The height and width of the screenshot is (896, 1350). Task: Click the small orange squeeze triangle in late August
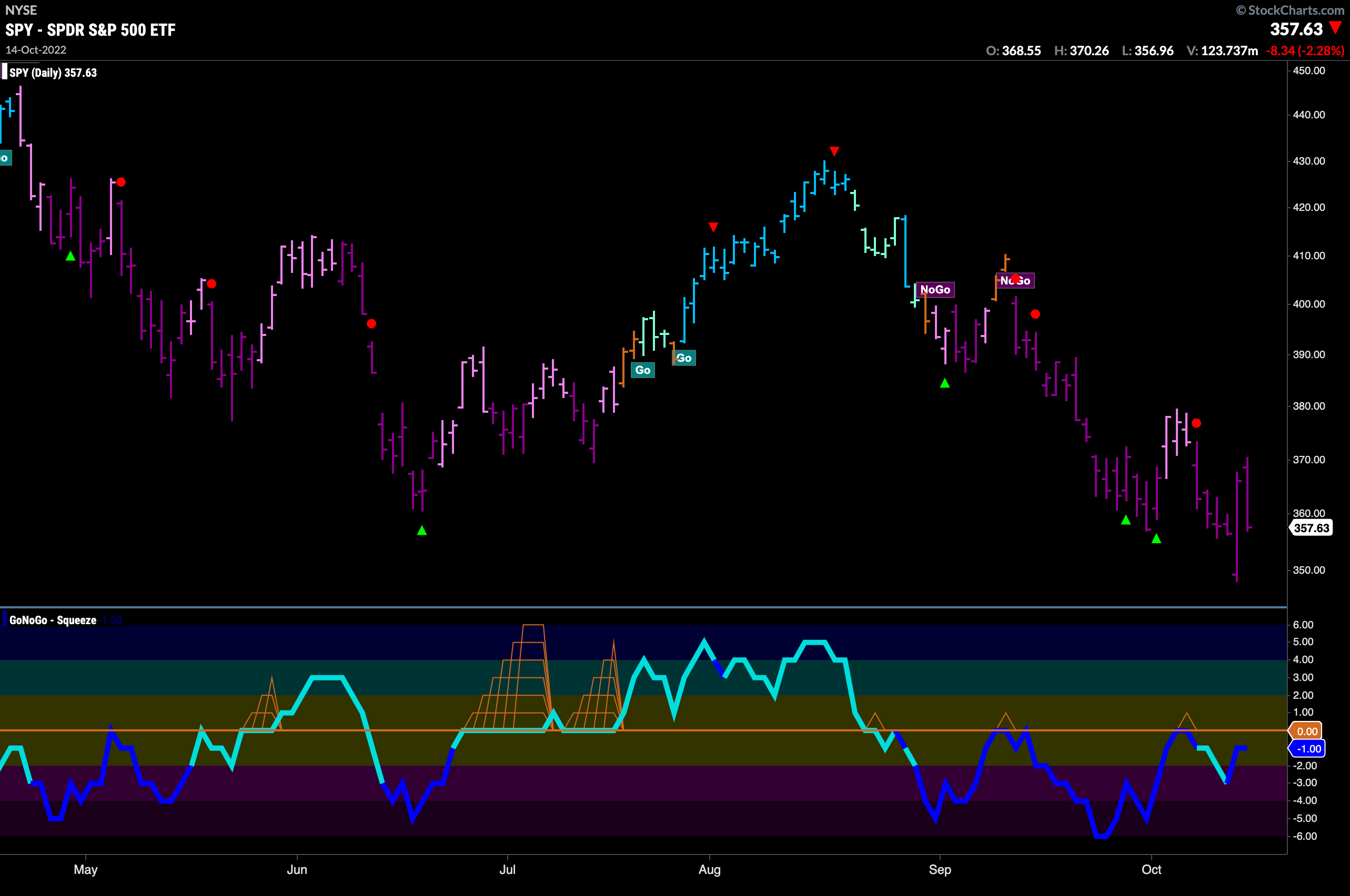tap(874, 722)
